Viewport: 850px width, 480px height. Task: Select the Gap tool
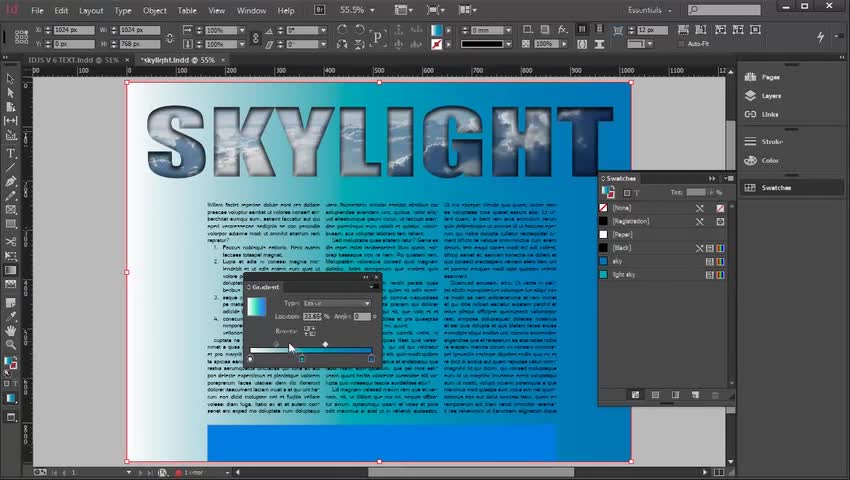click(10, 121)
